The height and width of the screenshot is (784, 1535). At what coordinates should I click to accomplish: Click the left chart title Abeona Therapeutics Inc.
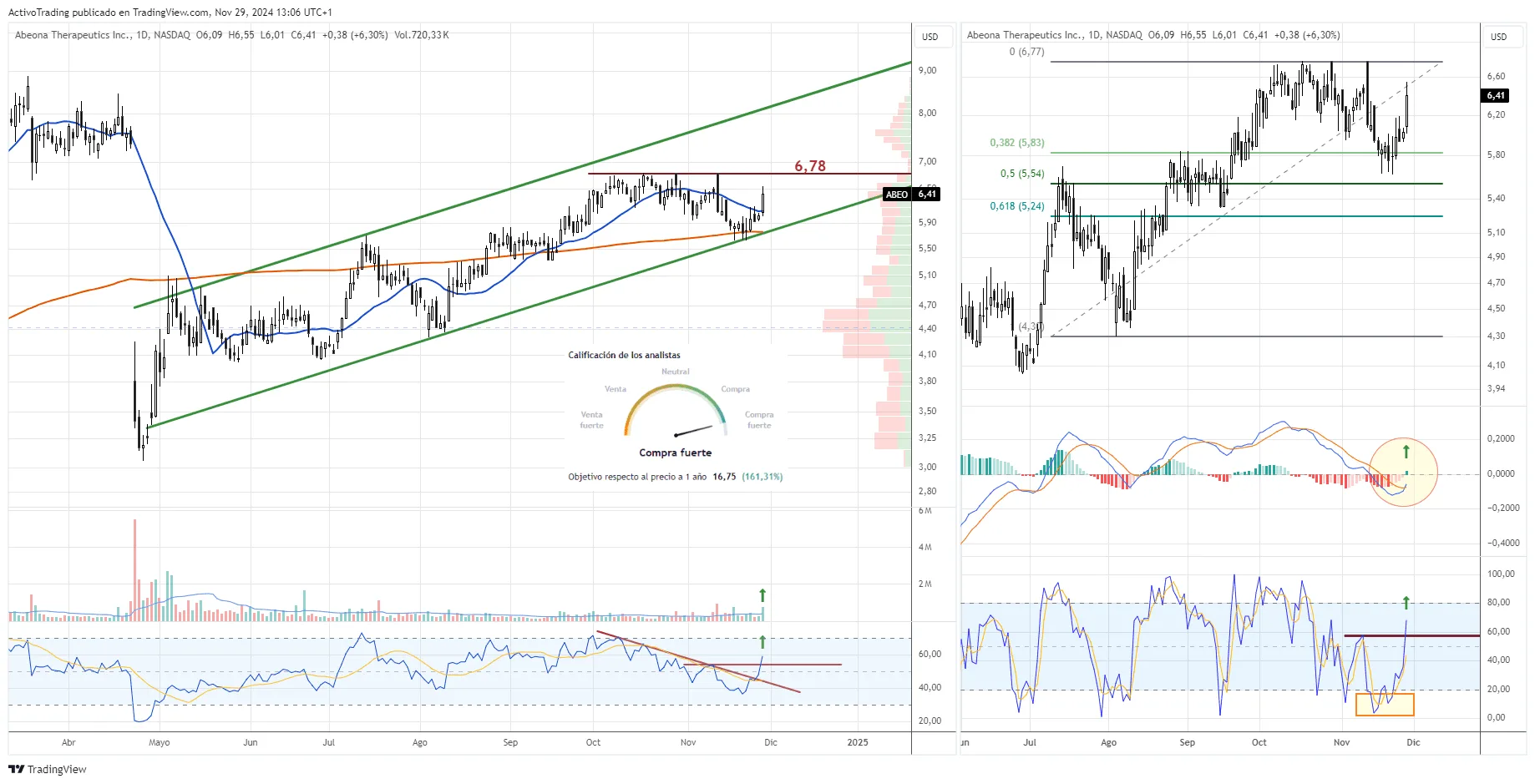point(73,35)
